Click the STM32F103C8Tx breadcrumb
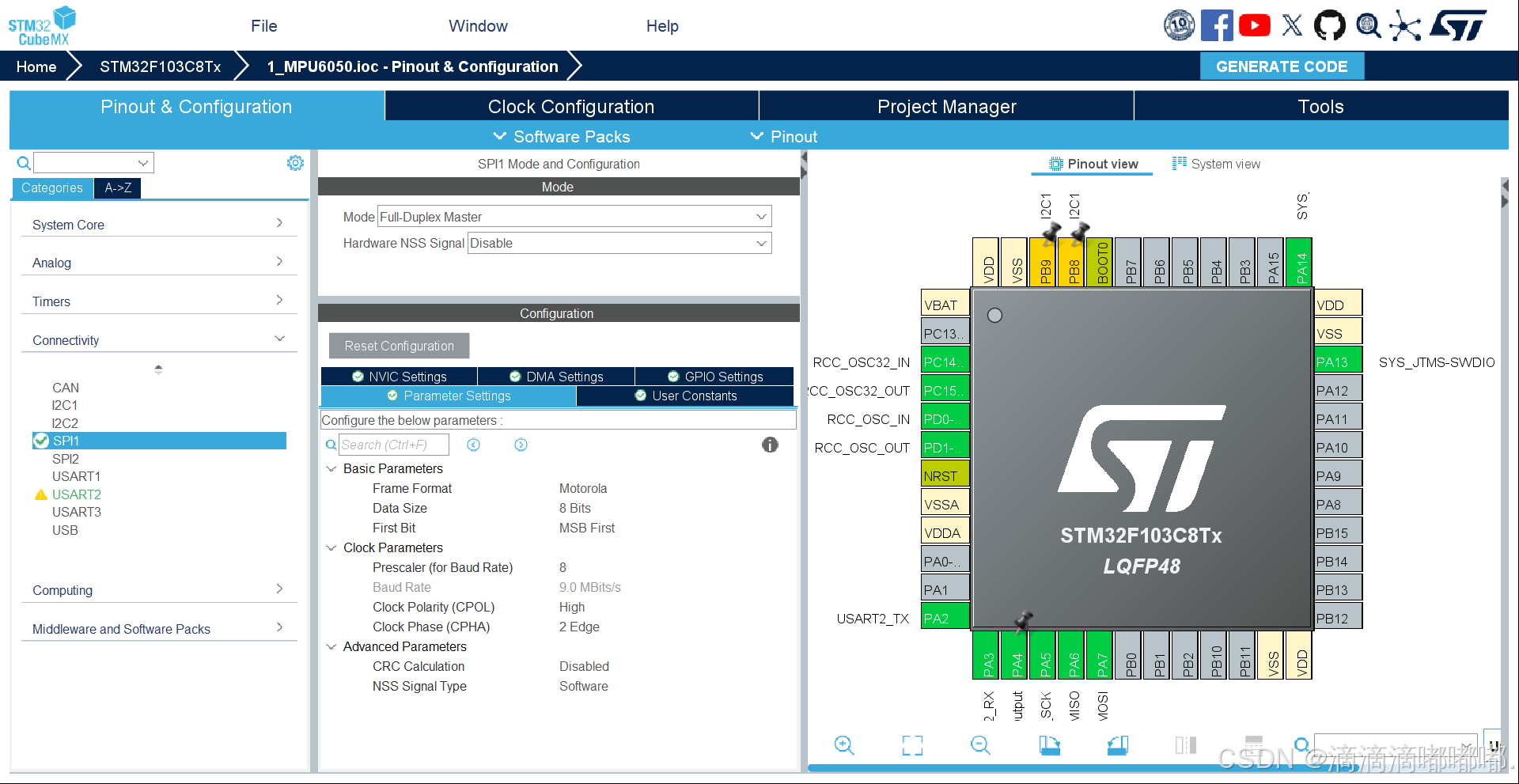 (160, 66)
